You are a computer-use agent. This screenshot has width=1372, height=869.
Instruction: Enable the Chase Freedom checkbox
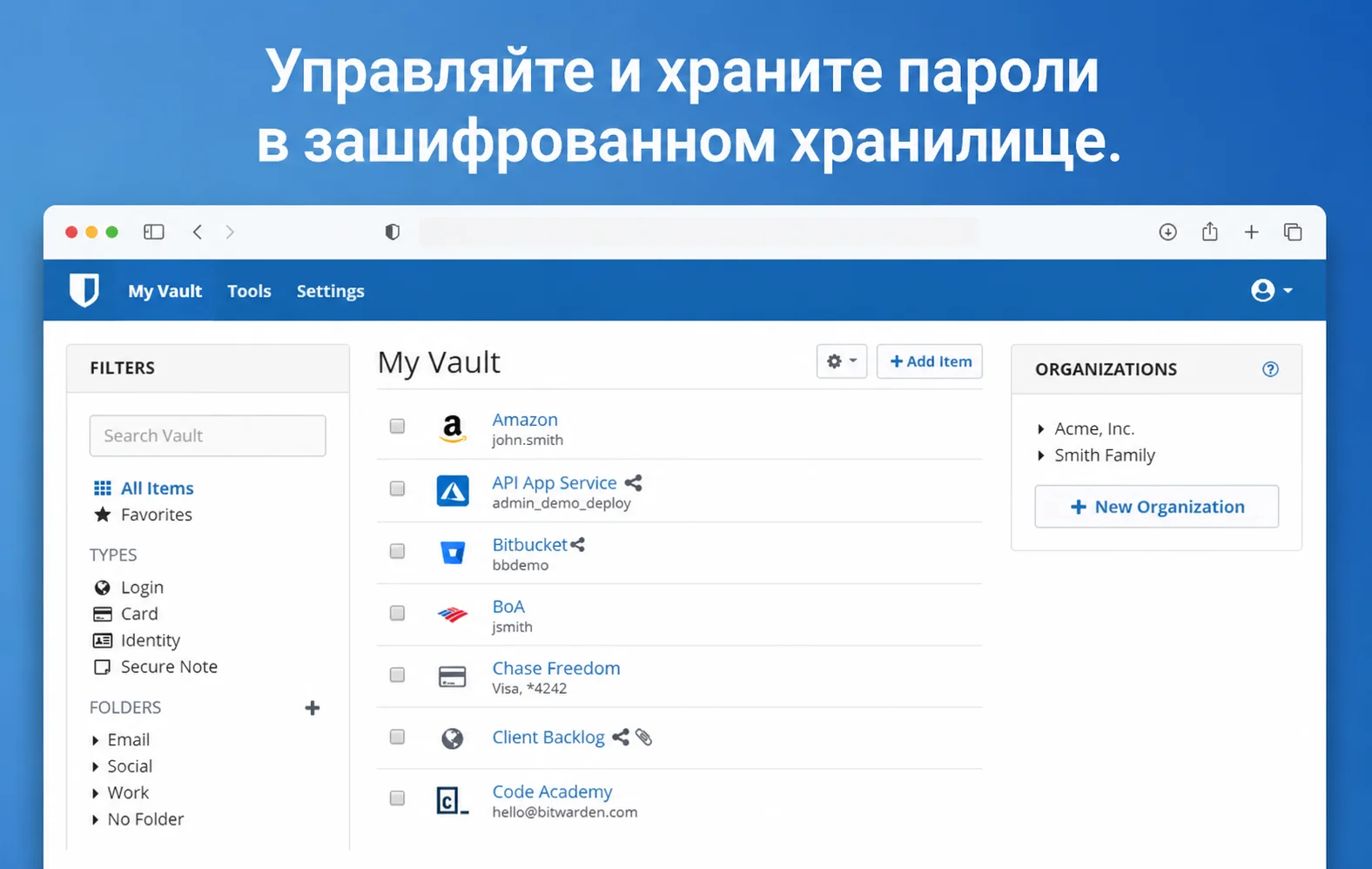pos(398,675)
